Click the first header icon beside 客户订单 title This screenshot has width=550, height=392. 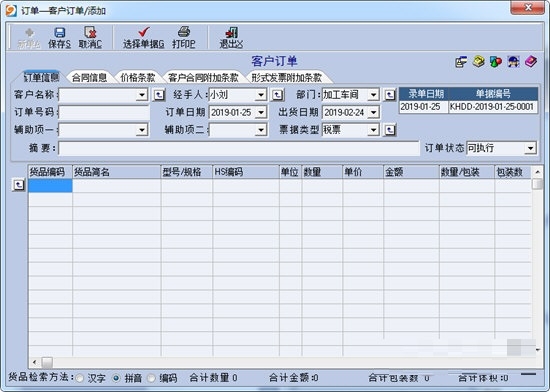tap(461, 62)
